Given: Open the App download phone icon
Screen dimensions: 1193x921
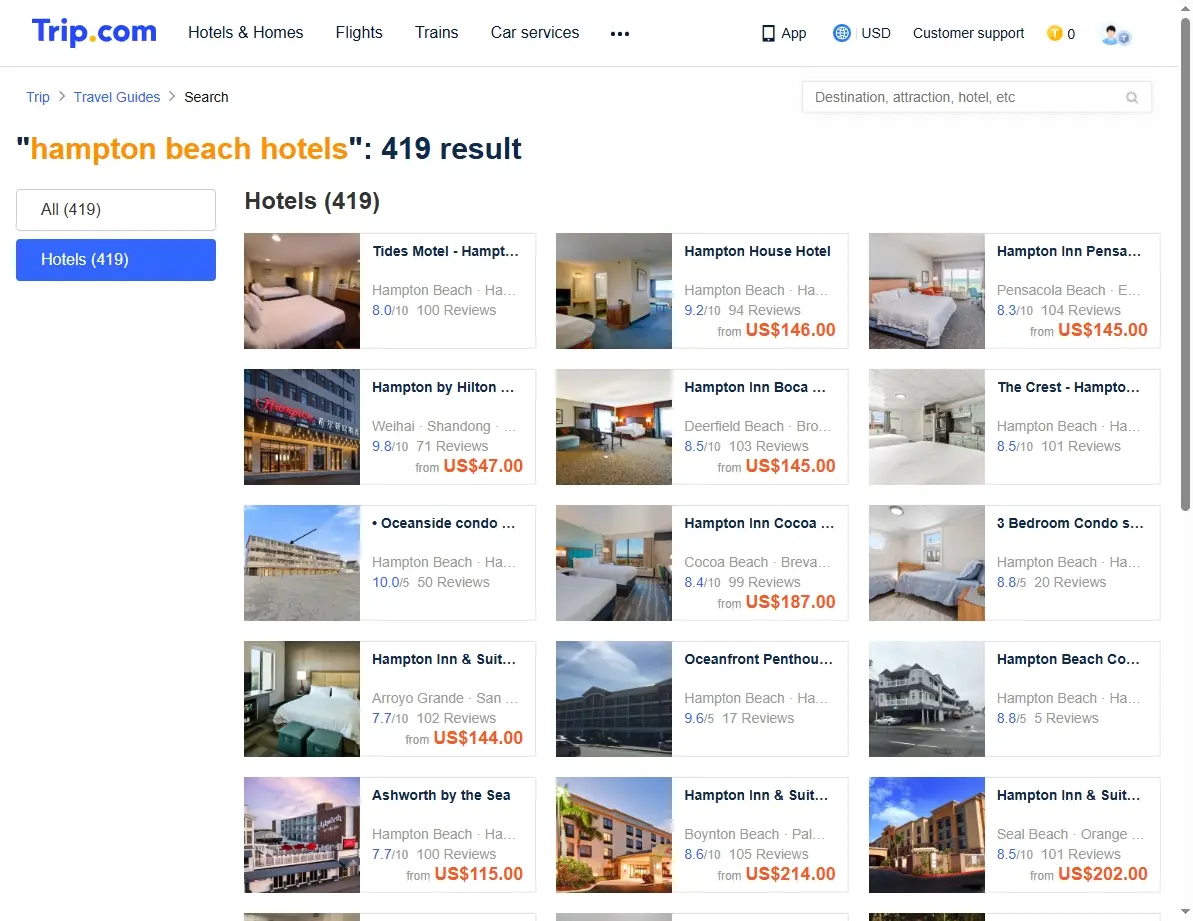Looking at the screenshot, I should tap(768, 33).
